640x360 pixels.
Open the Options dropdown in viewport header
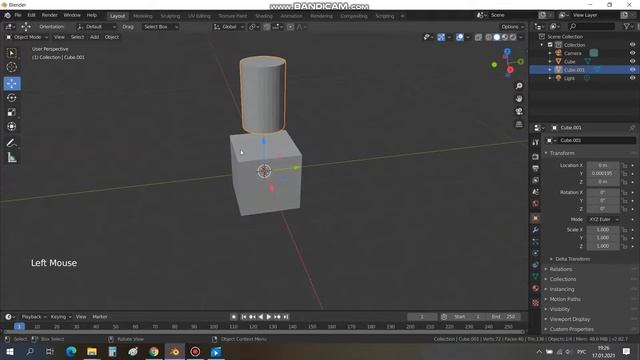[512, 27]
